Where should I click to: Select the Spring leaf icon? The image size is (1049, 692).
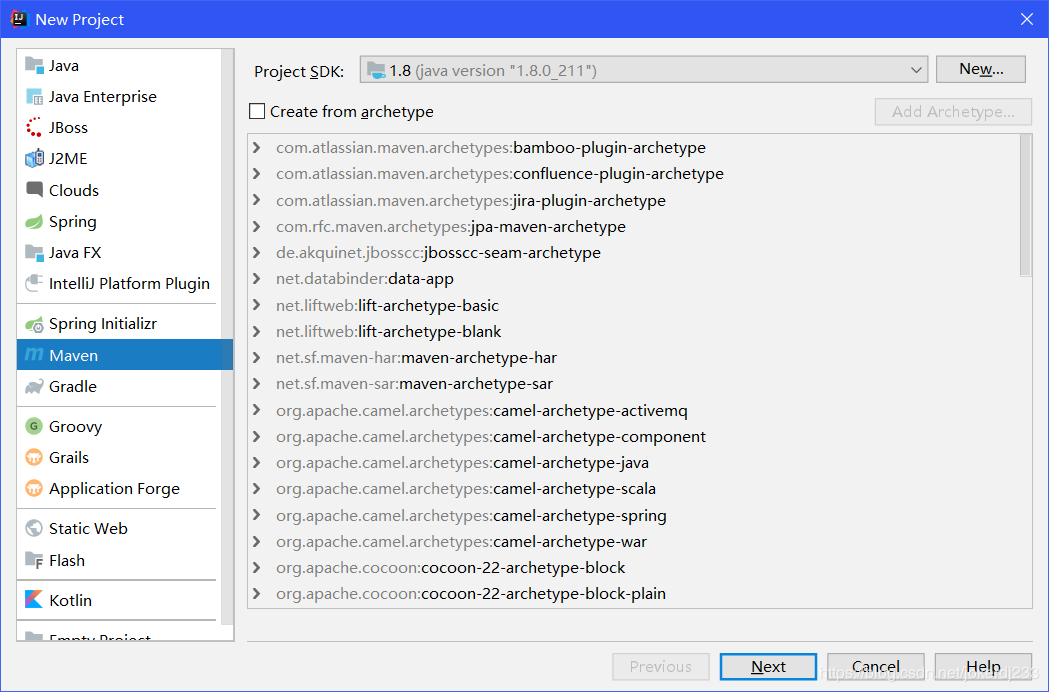pyautogui.click(x=34, y=222)
